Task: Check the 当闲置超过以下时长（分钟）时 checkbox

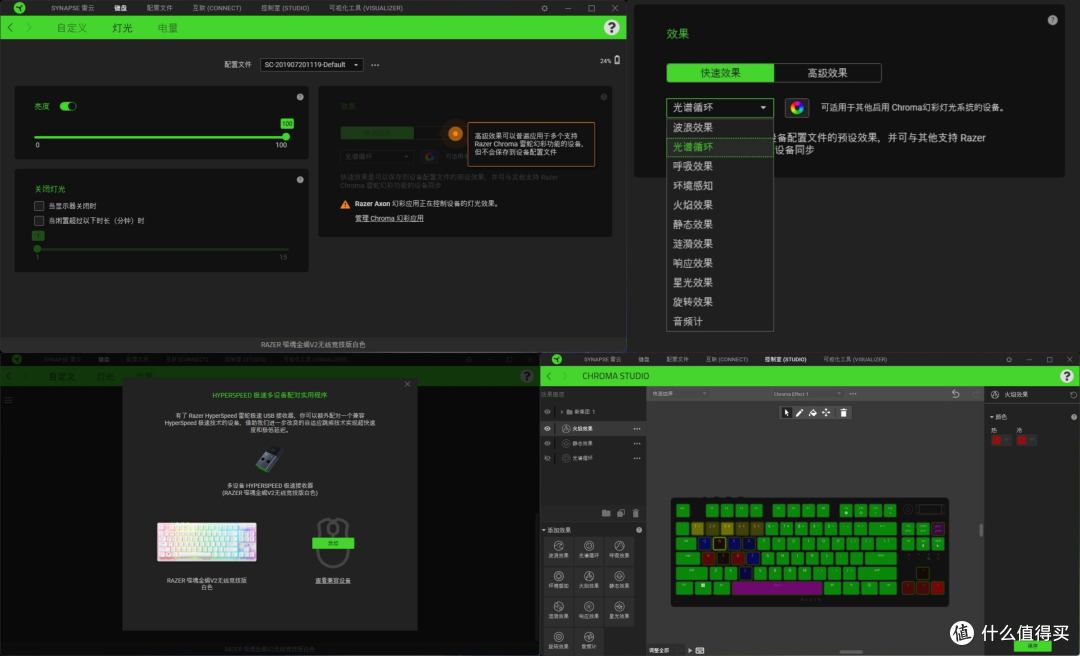Action: (39, 221)
